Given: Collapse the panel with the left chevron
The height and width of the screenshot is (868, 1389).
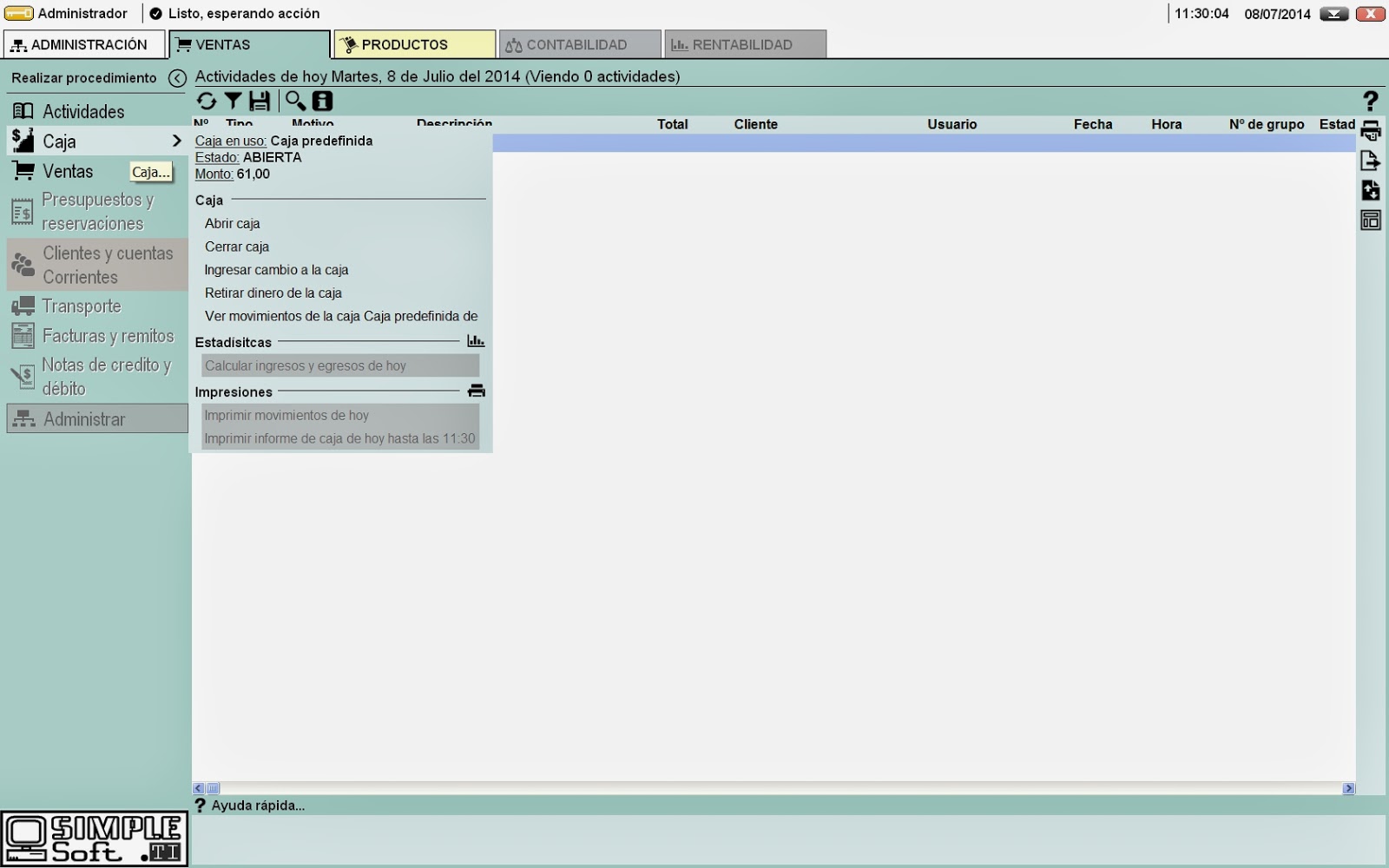Looking at the screenshot, I should [178, 77].
